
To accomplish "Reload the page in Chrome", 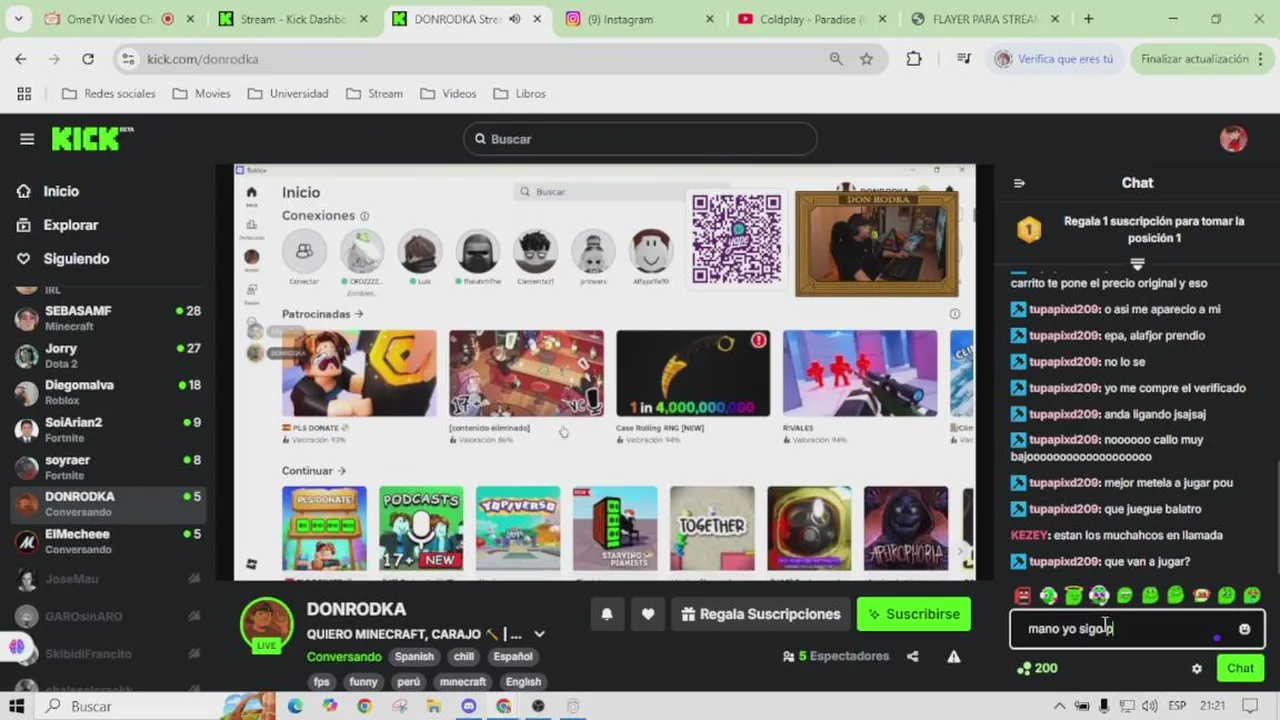I will [x=88, y=59].
